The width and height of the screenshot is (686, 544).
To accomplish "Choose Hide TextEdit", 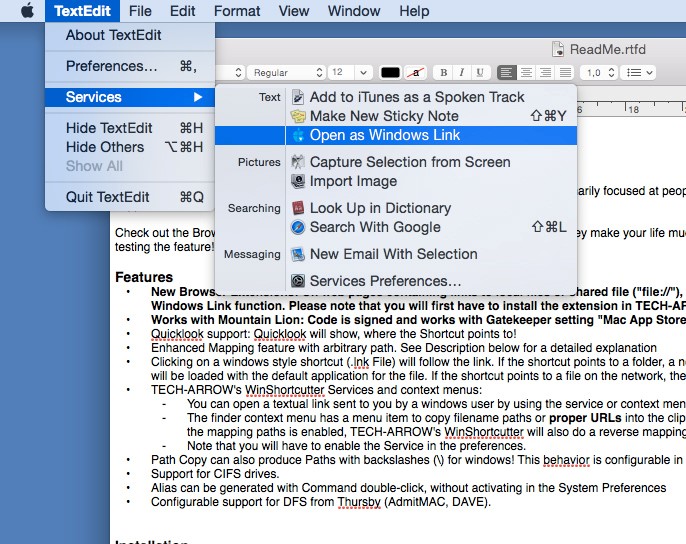I will (130, 128).
